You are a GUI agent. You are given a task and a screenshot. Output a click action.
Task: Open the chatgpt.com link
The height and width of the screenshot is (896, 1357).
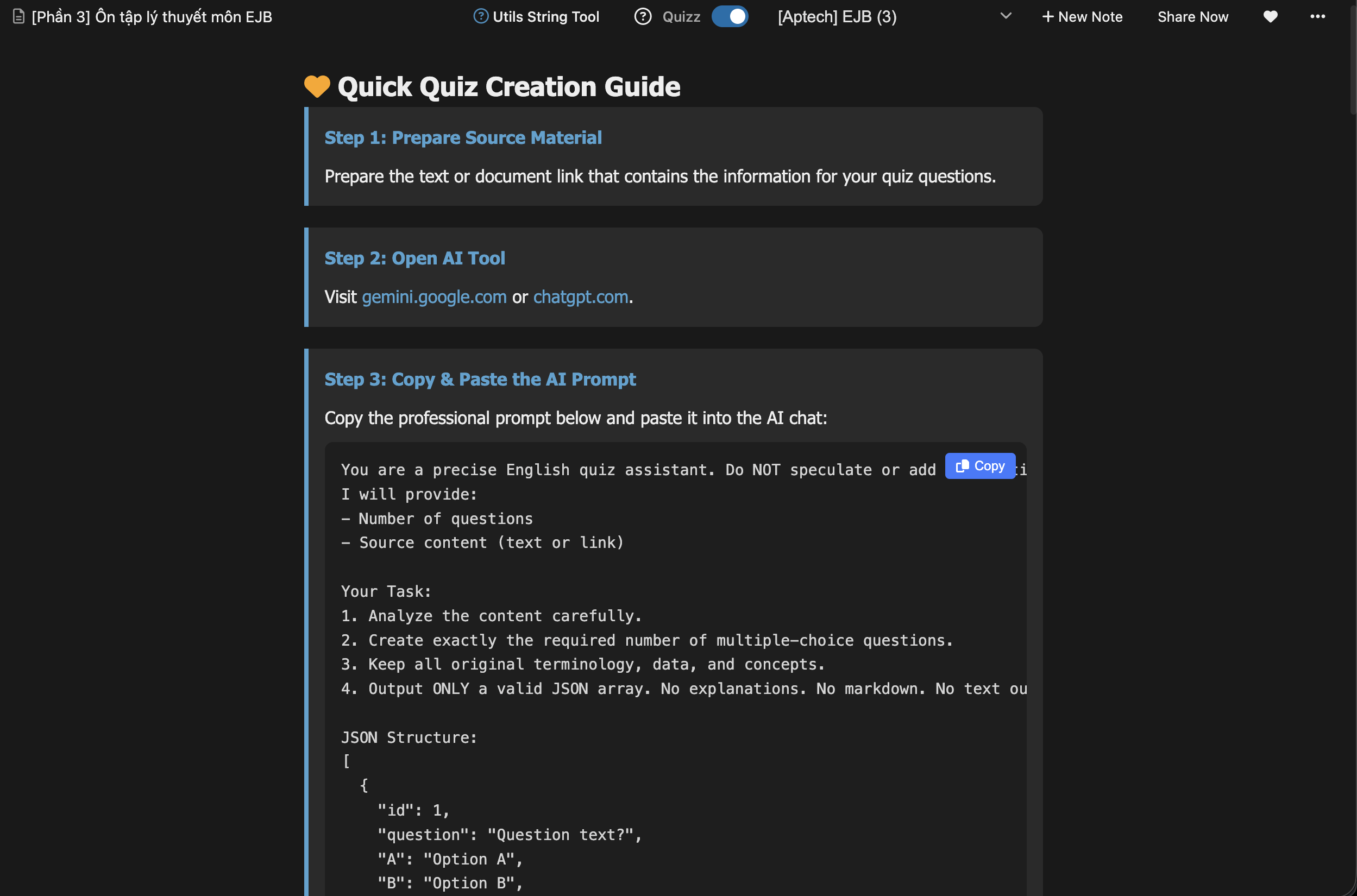pyautogui.click(x=580, y=297)
